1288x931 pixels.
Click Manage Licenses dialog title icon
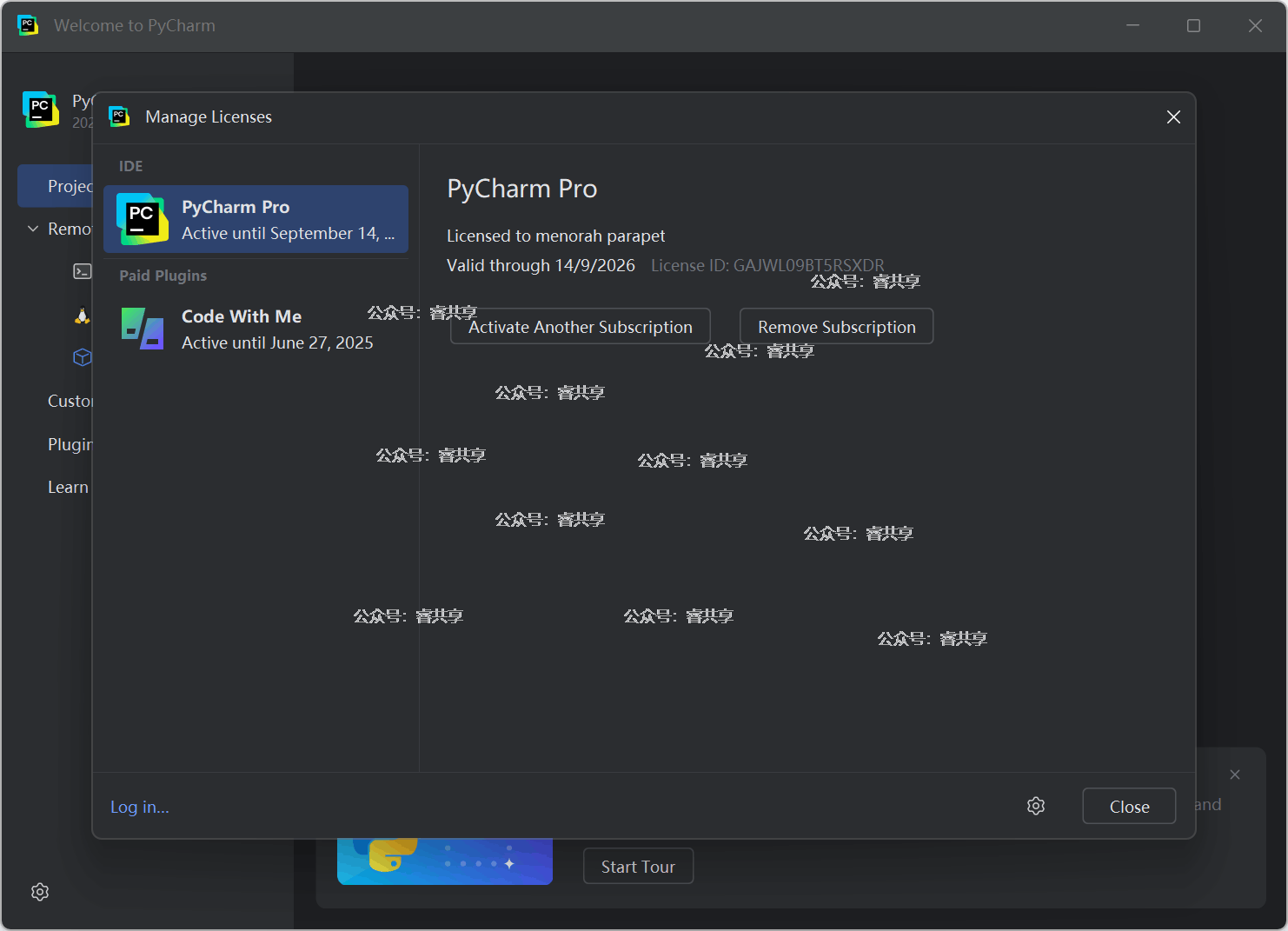(x=119, y=116)
